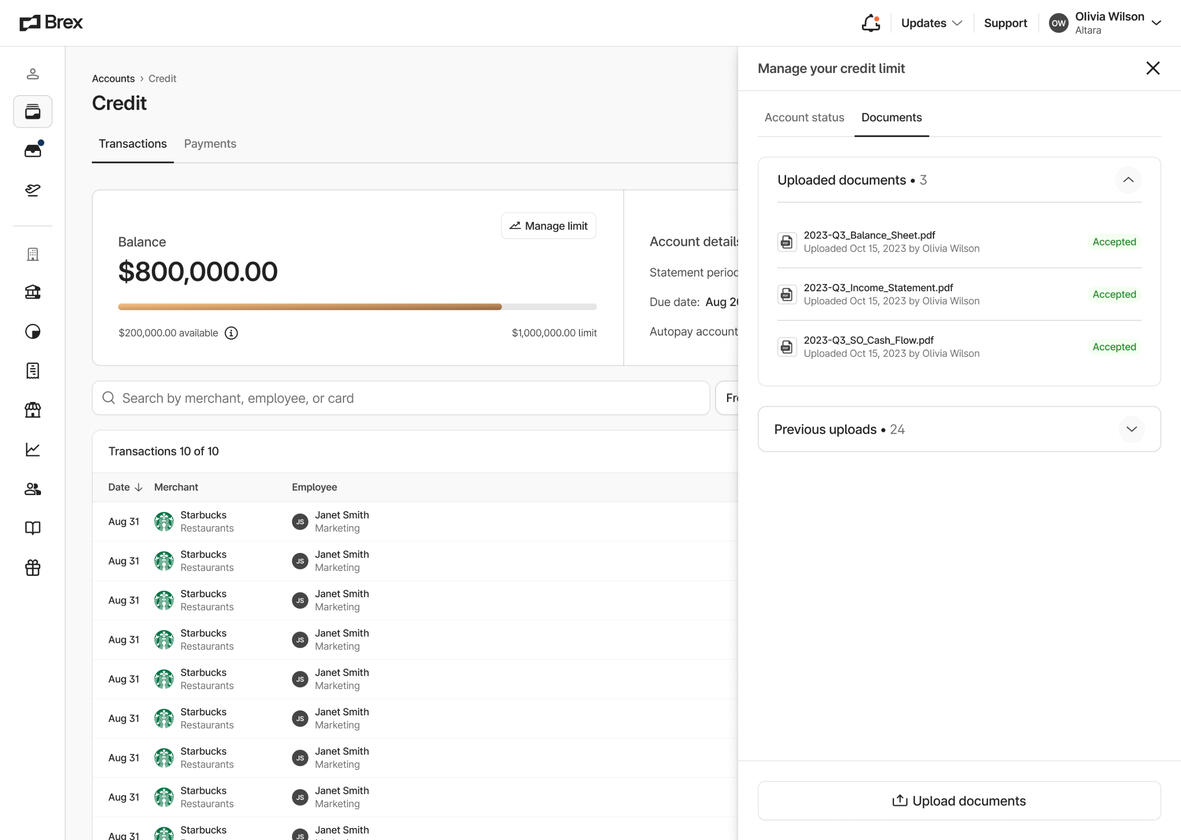Click the inbox icon in the sidebar
1181x840 pixels.
click(33, 150)
